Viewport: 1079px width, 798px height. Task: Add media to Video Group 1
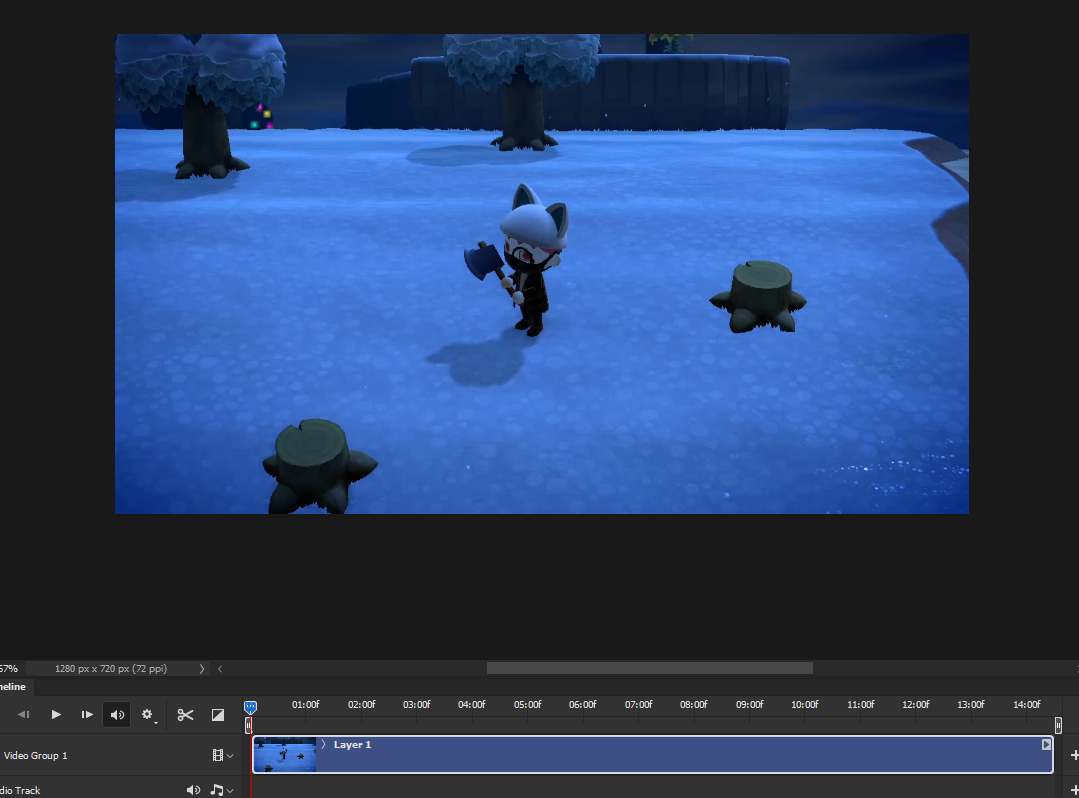click(x=1073, y=755)
